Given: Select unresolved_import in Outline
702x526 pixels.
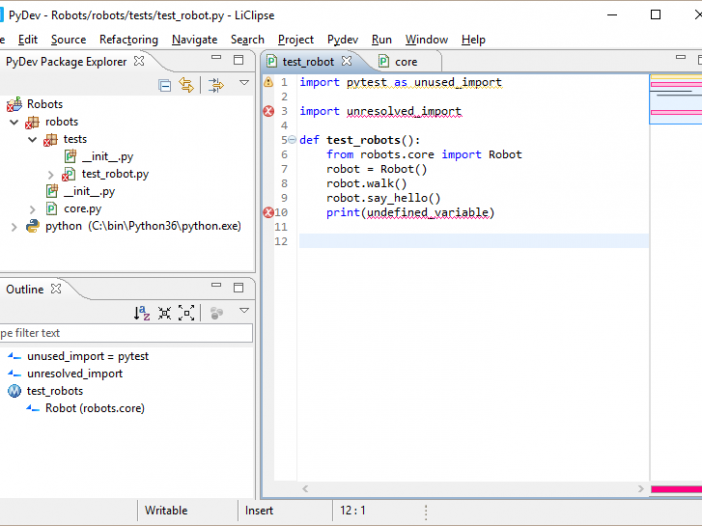Looking at the screenshot, I should pos(75,374).
